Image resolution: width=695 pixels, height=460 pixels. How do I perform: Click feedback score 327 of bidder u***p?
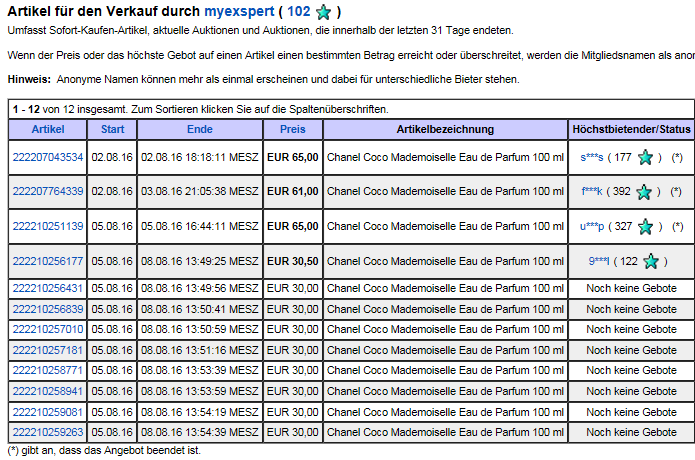coord(623,226)
